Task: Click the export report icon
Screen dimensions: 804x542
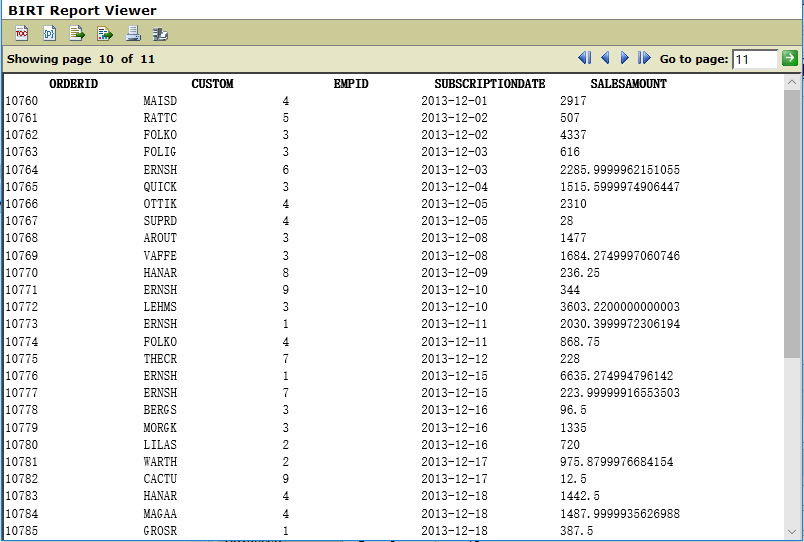Action: pyautogui.click(x=105, y=34)
